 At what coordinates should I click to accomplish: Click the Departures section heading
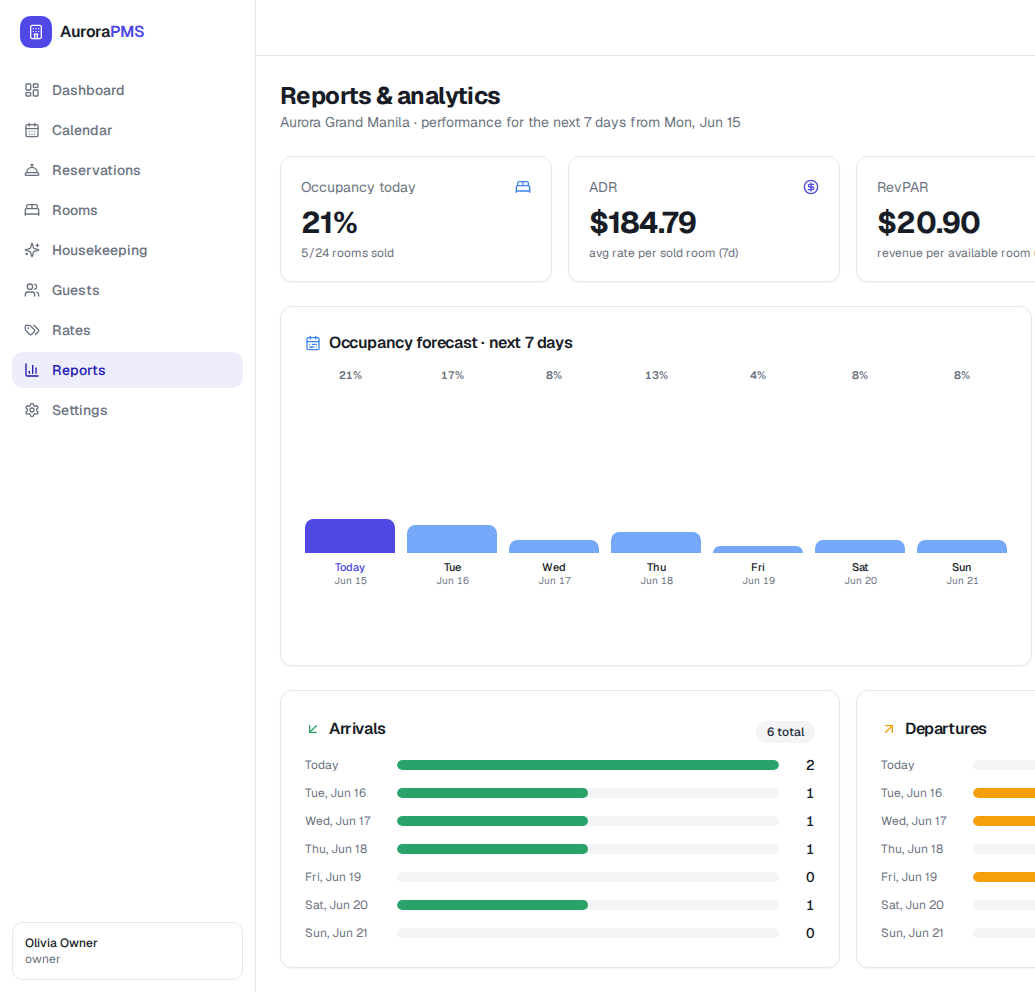click(x=945, y=729)
